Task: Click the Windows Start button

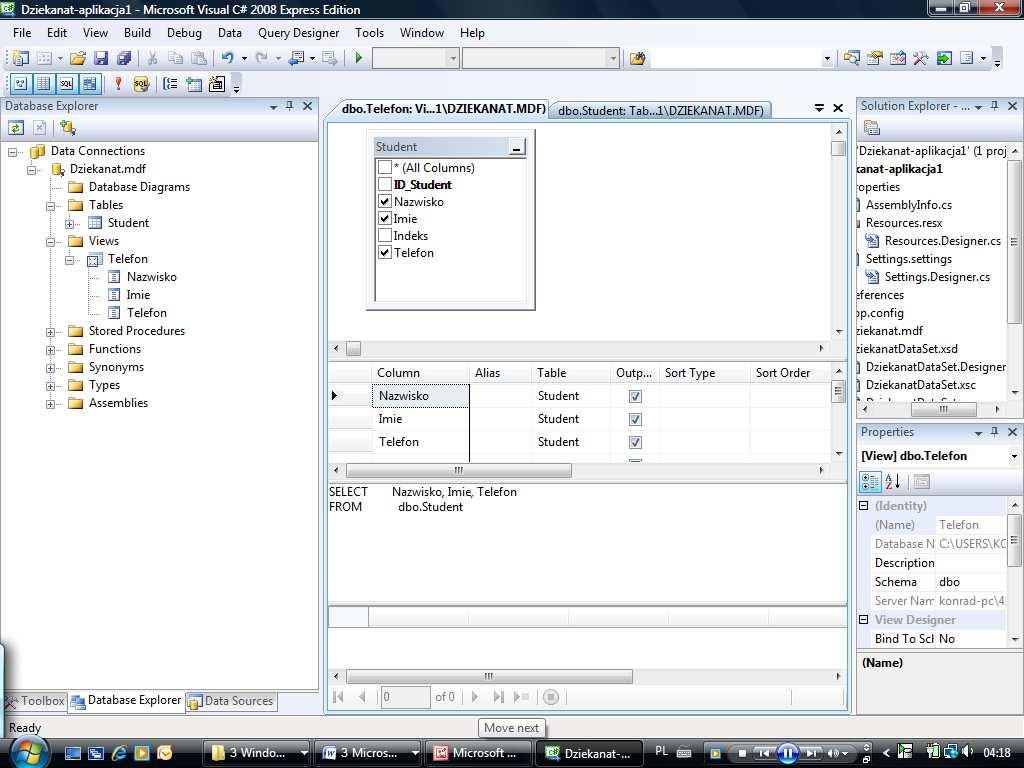Action: pyautogui.click(x=29, y=753)
